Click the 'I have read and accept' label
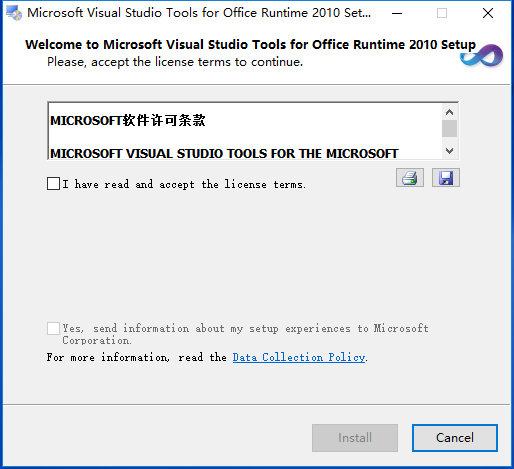514x469 pixels. tap(184, 184)
